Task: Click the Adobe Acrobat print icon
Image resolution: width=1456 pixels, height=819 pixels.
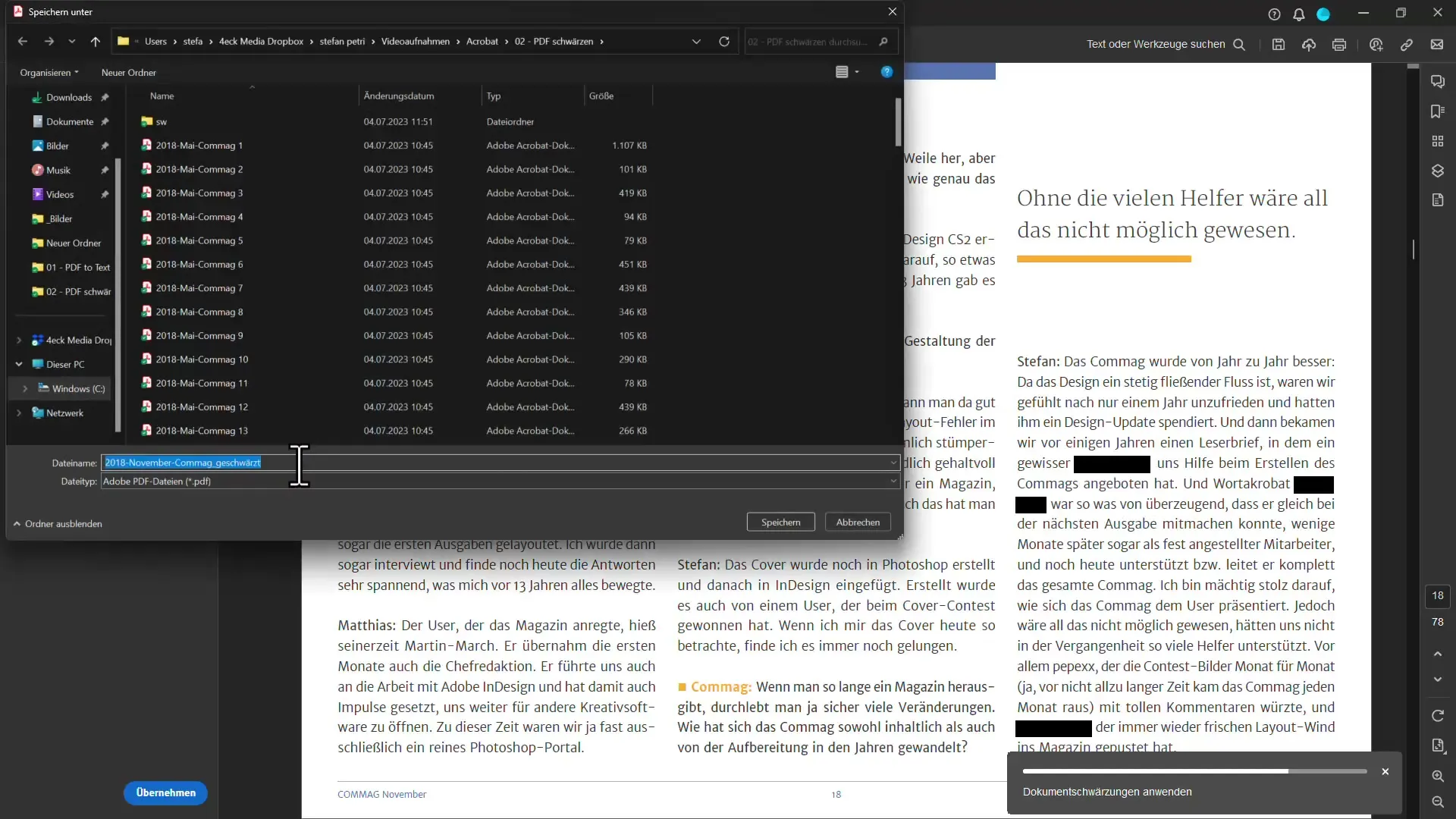Action: click(1340, 45)
